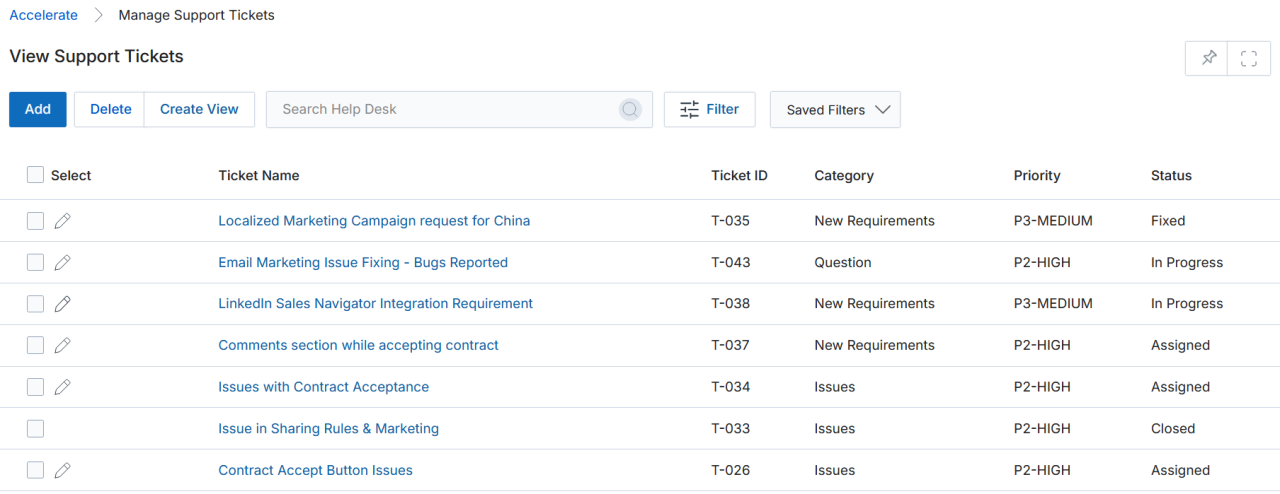Click the Delete button
The image size is (1280, 494).
(110, 110)
